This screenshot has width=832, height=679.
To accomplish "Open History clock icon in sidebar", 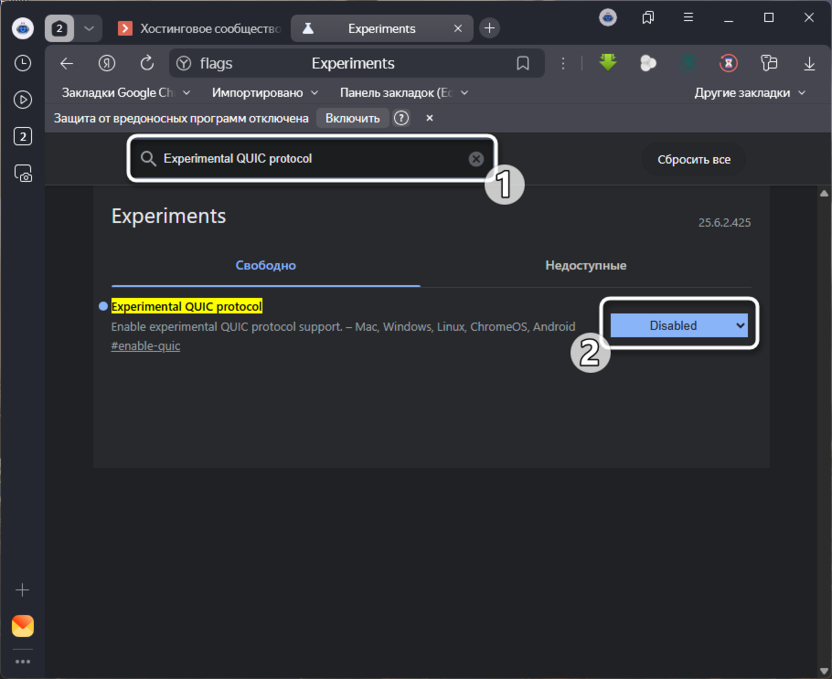I will (x=22, y=63).
